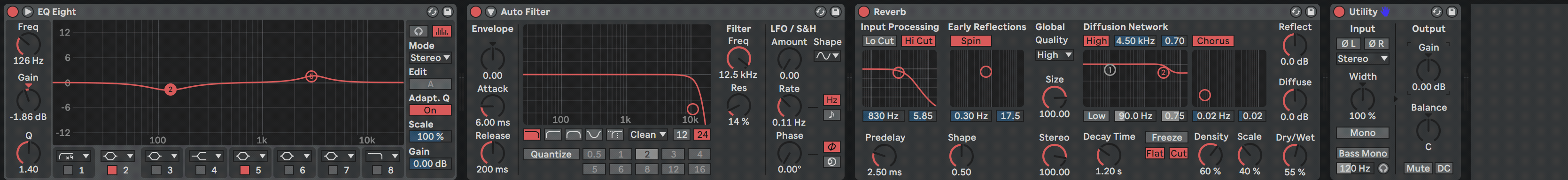Save Reverb preset with disk icon

[1311, 12]
